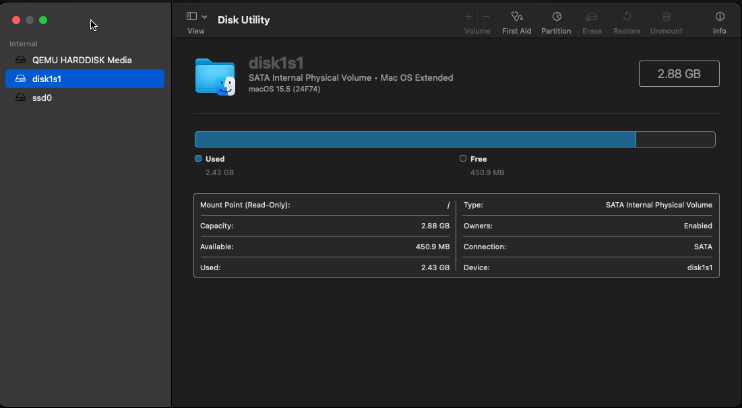Click the Partition toolbar label
Viewport: 742px width, 408px height.
coord(556,31)
